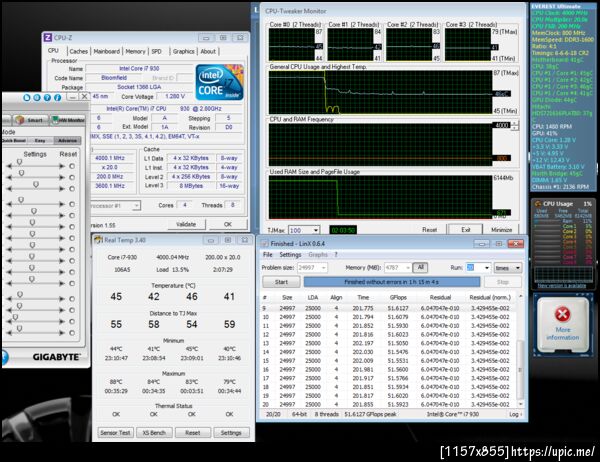Open the HW Monitor tab in Gigabyte utility
Image resolution: width=600 pixels, height=462 pixels.
tap(68, 120)
